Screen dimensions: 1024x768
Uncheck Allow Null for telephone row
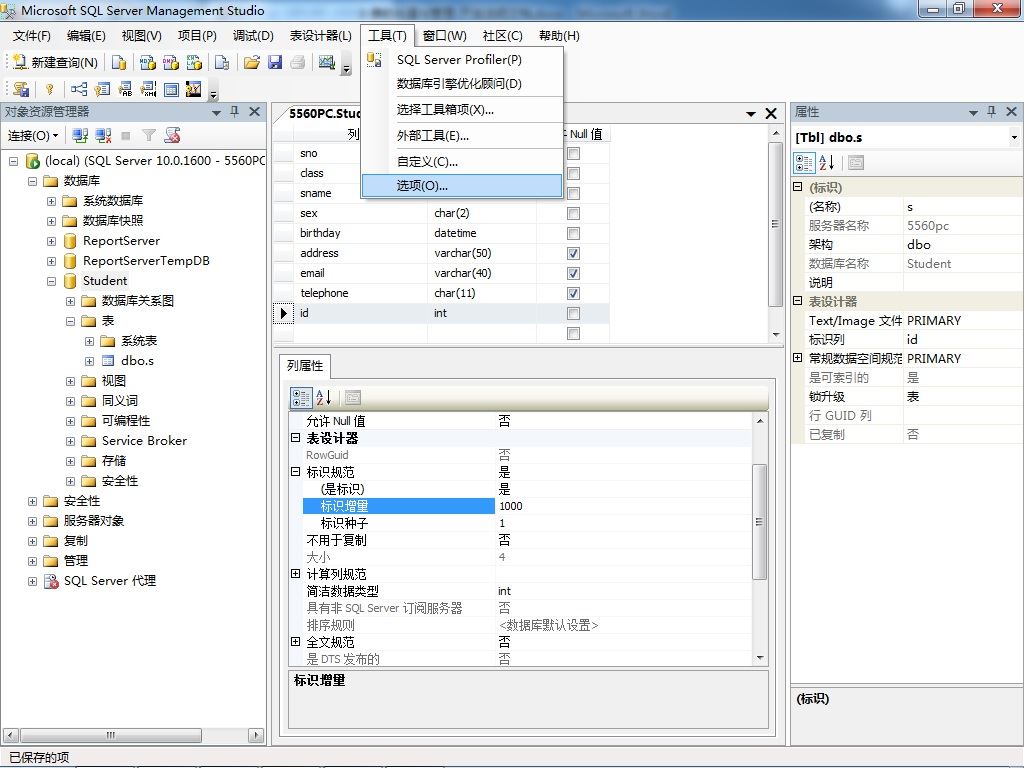573,294
